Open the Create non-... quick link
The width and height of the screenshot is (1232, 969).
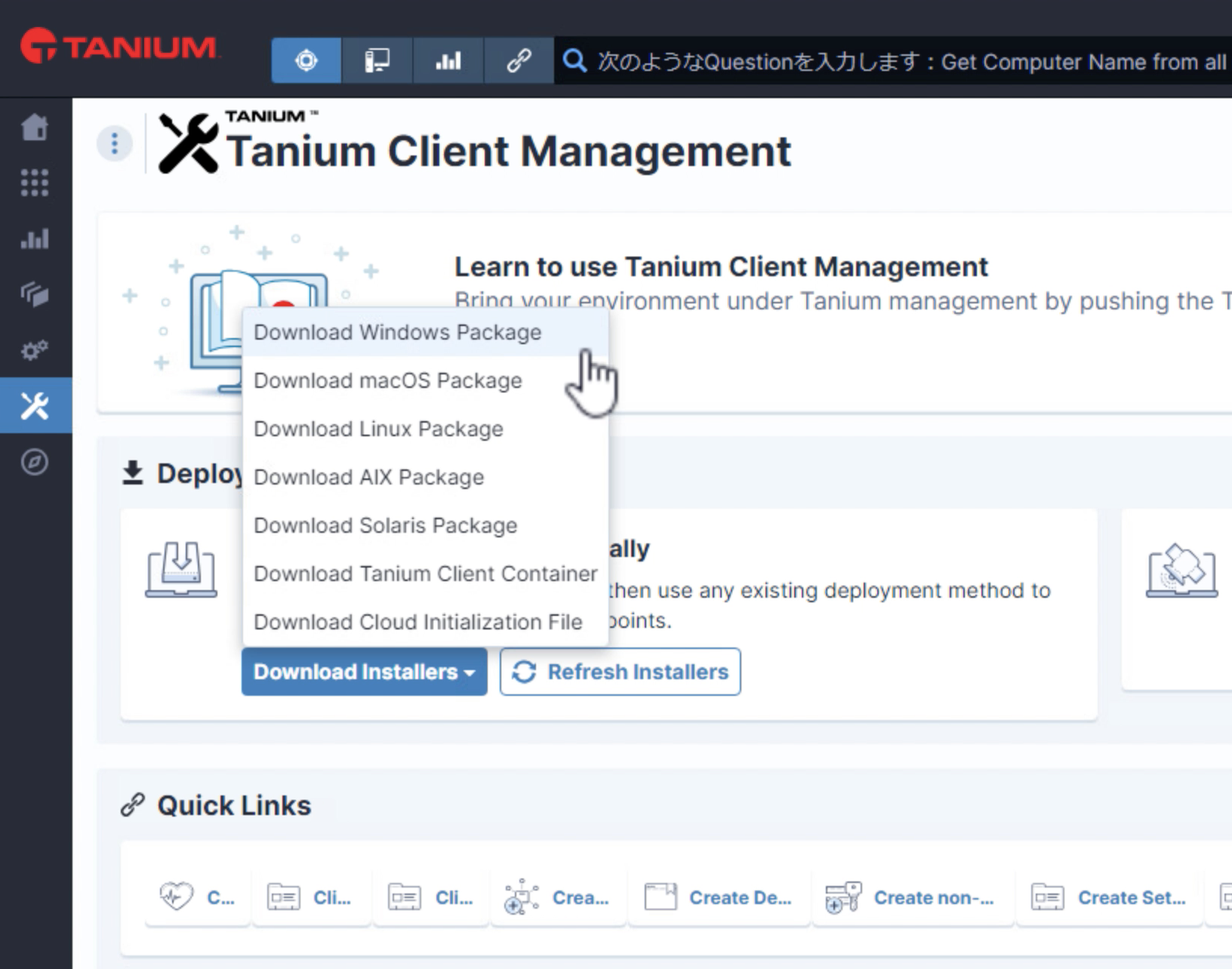point(912,897)
